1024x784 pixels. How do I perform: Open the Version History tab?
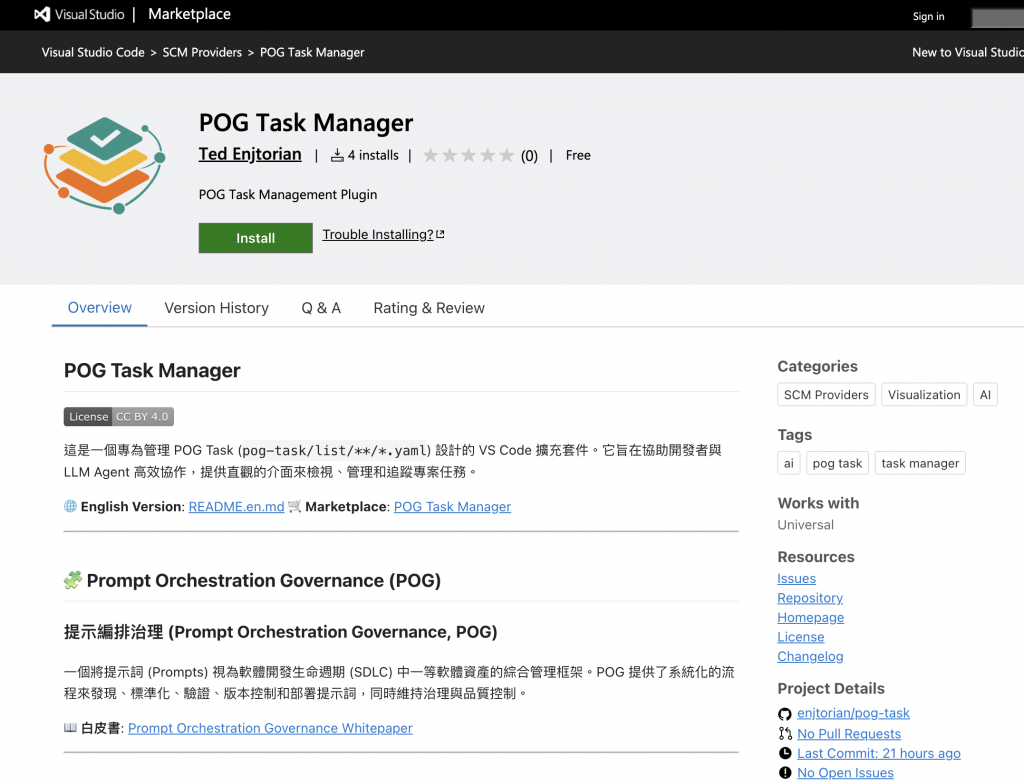pyautogui.click(x=216, y=308)
